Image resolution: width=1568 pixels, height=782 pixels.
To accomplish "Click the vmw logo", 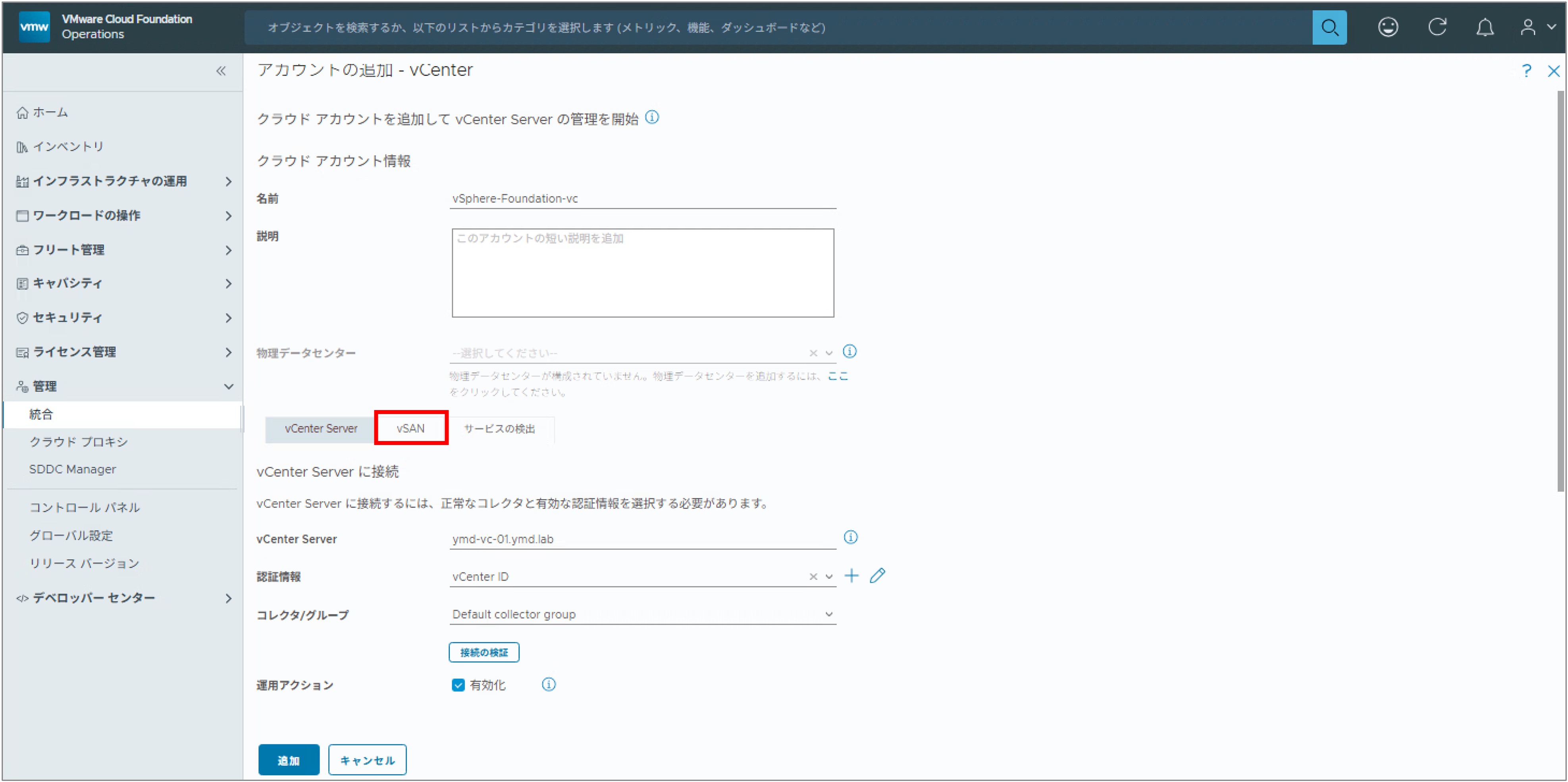I will (x=34, y=27).
